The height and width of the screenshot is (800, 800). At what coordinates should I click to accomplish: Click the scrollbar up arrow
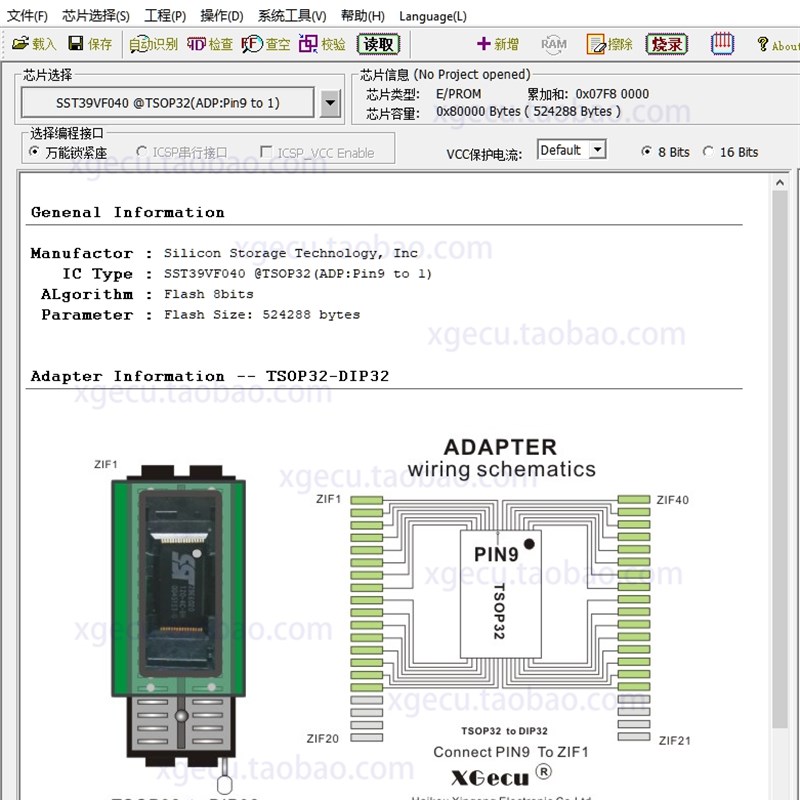pos(780,182)
